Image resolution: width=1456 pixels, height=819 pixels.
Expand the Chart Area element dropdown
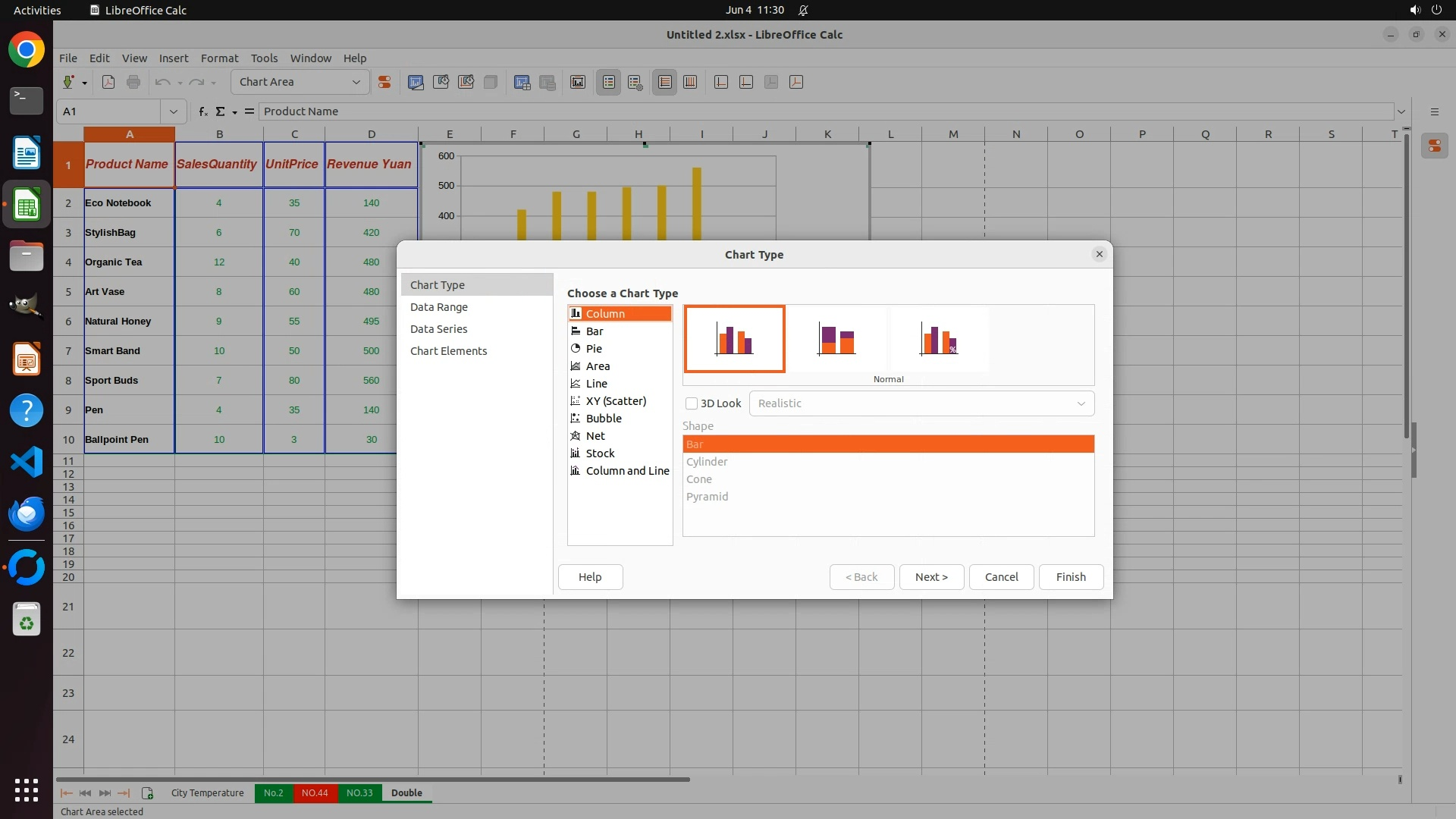(x=356, y=82)
